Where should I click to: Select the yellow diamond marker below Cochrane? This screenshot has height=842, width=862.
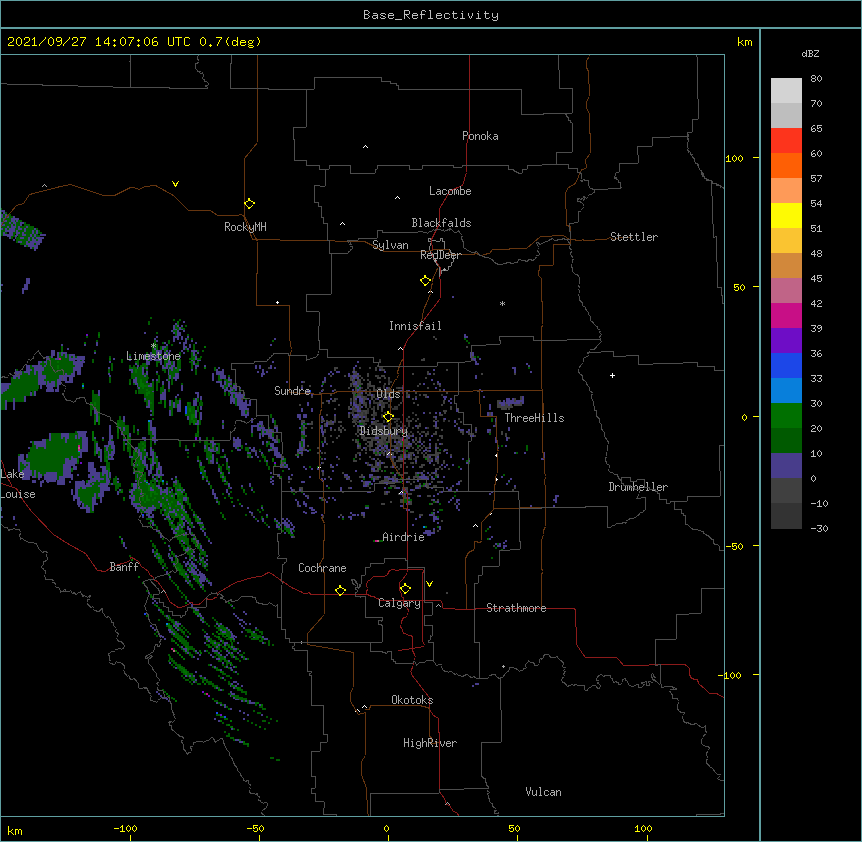click(x=340, y=590)
